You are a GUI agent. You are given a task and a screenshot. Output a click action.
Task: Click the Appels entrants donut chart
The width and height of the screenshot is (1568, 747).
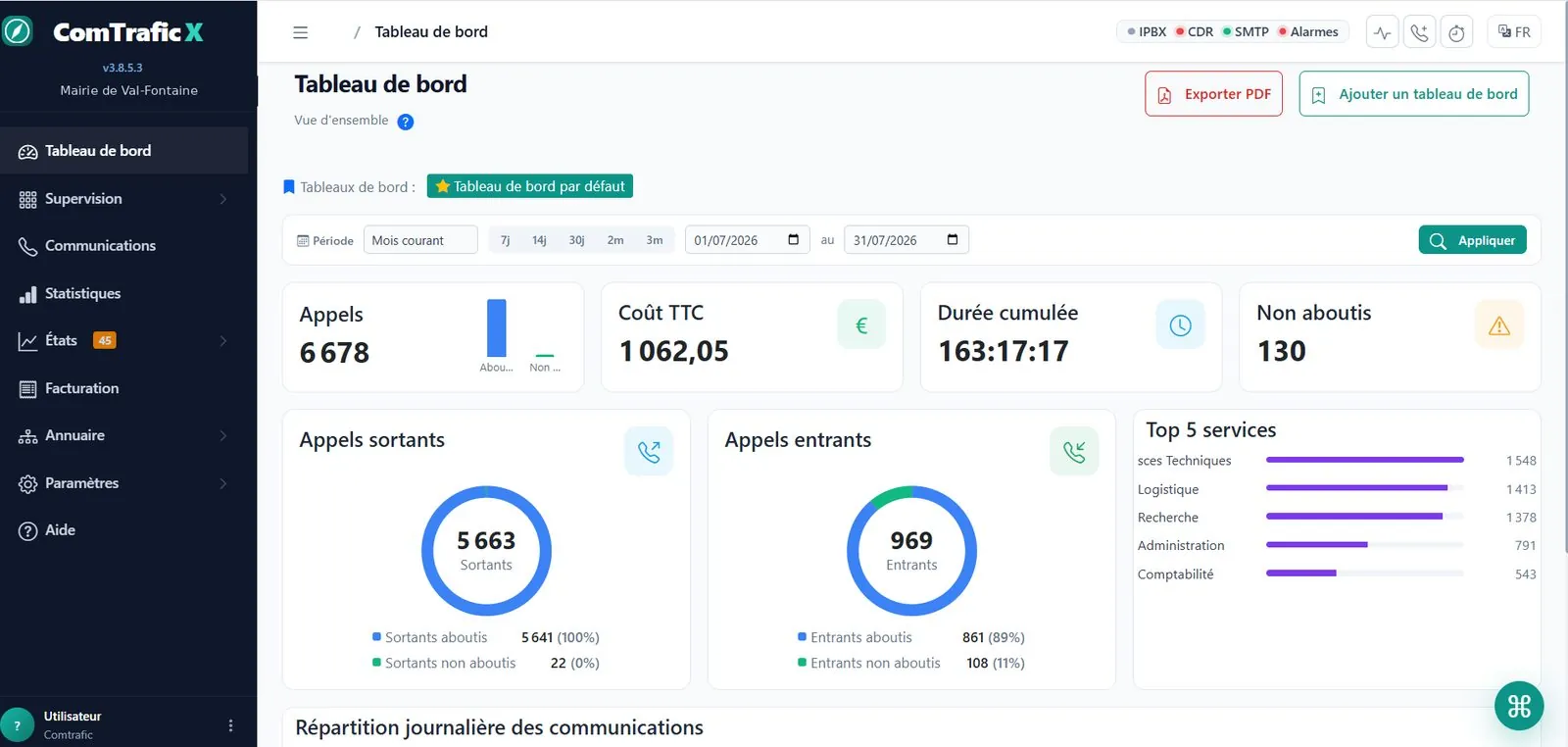911,551
